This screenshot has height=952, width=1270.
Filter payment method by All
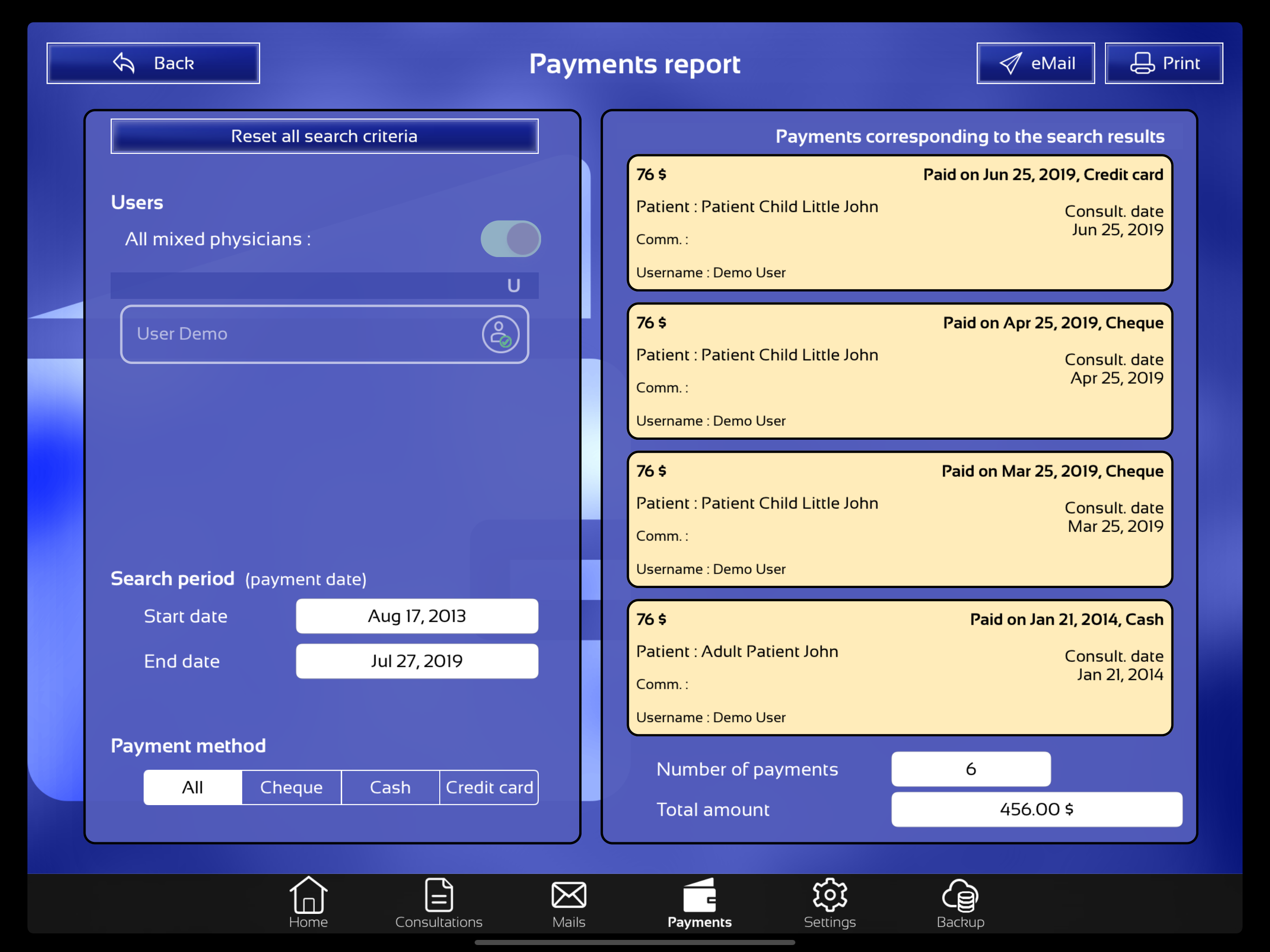pos(193,787)
